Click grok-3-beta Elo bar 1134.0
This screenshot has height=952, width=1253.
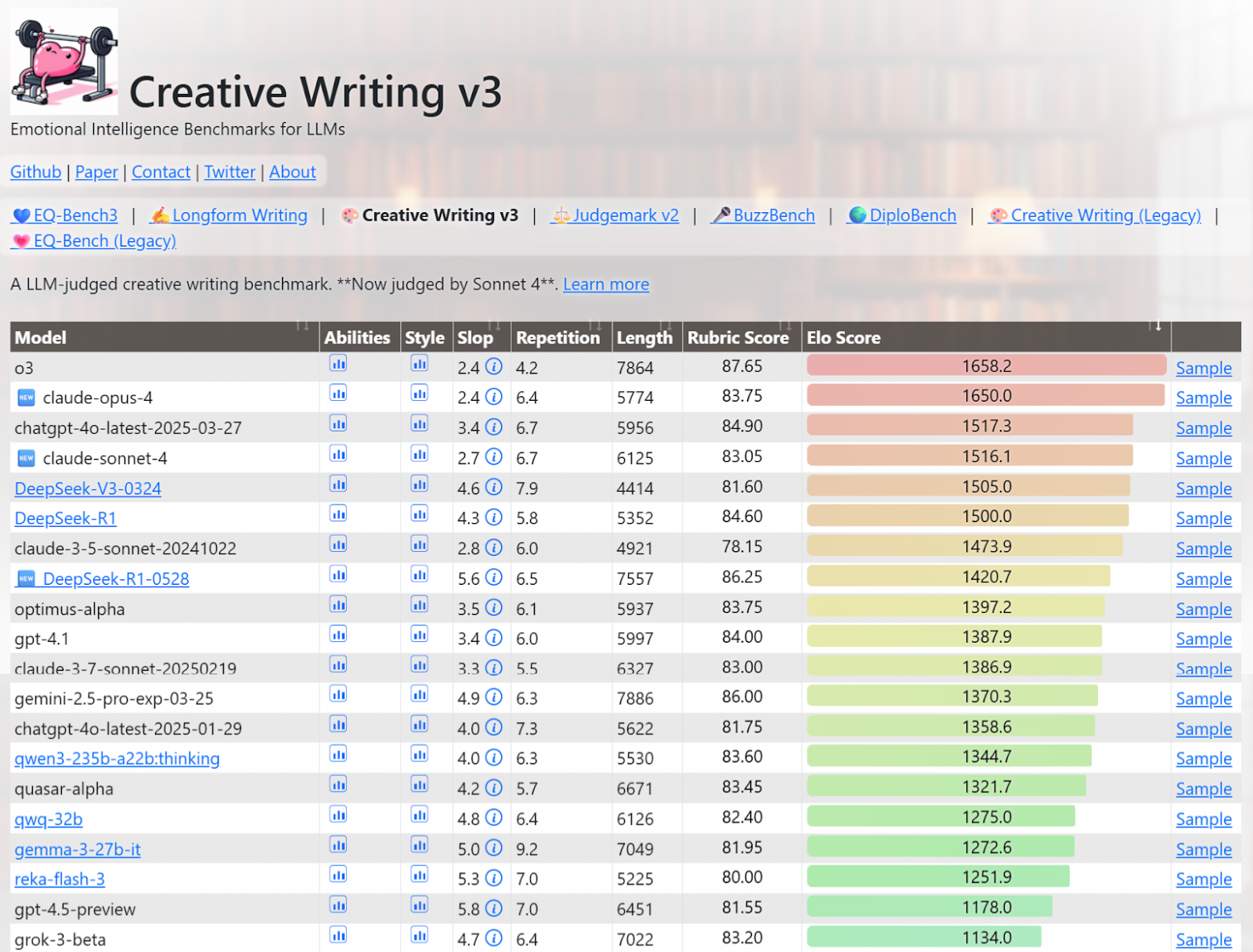[x=924, y=937]
